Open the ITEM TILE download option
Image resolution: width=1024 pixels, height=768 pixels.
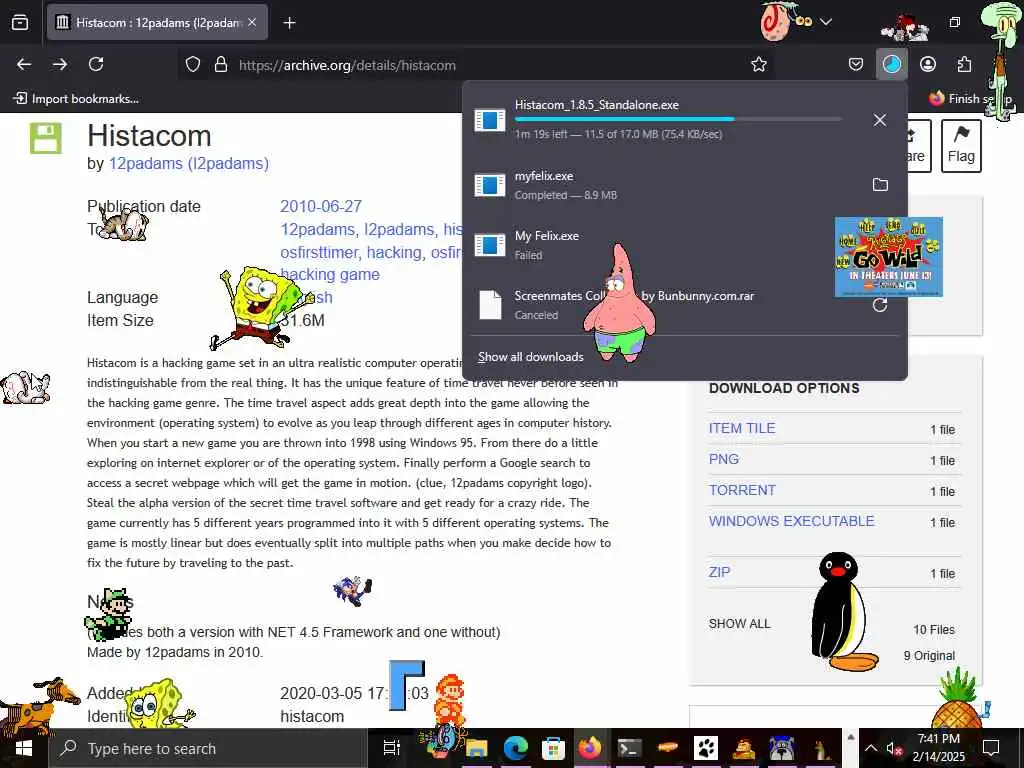click(742, 428)
